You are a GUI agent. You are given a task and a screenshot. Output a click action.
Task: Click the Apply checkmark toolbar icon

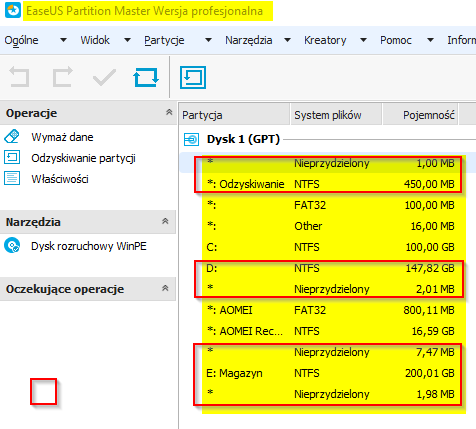pyautogui.click(x=104, y=78)
